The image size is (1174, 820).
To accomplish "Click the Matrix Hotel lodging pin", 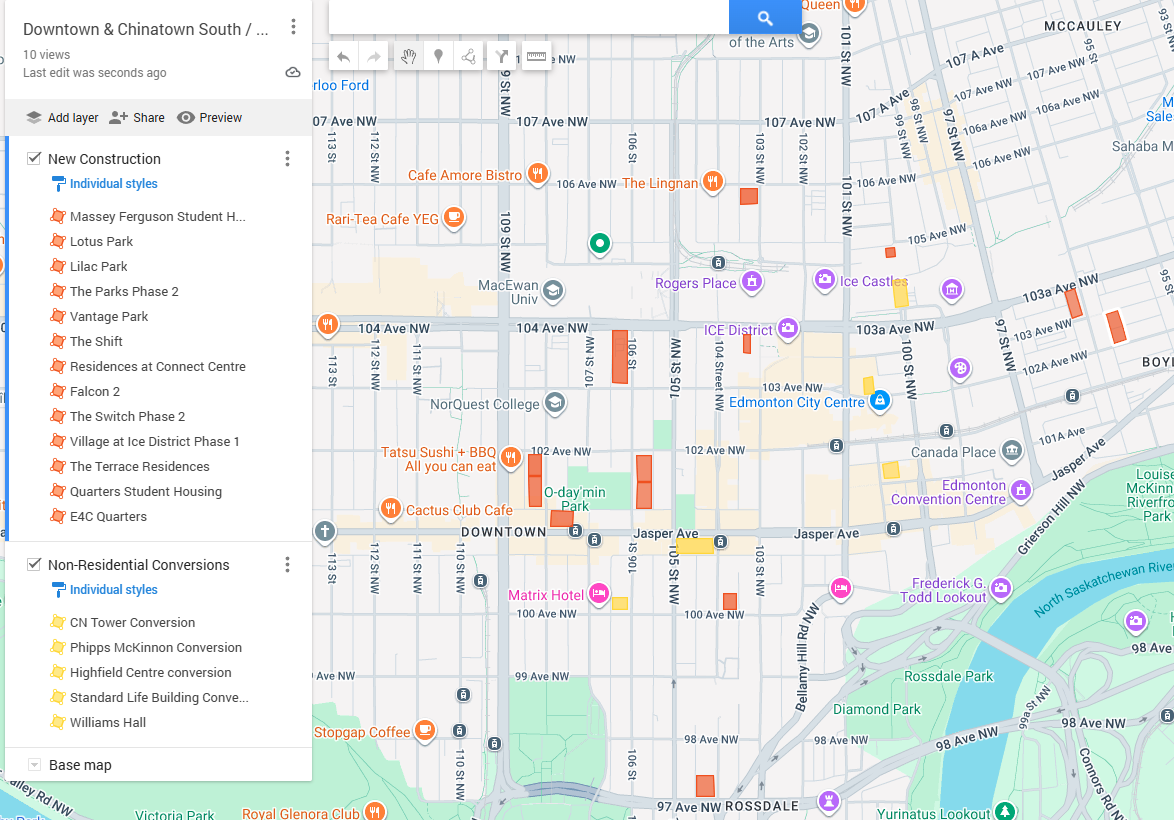I will (x=598, y=594).
